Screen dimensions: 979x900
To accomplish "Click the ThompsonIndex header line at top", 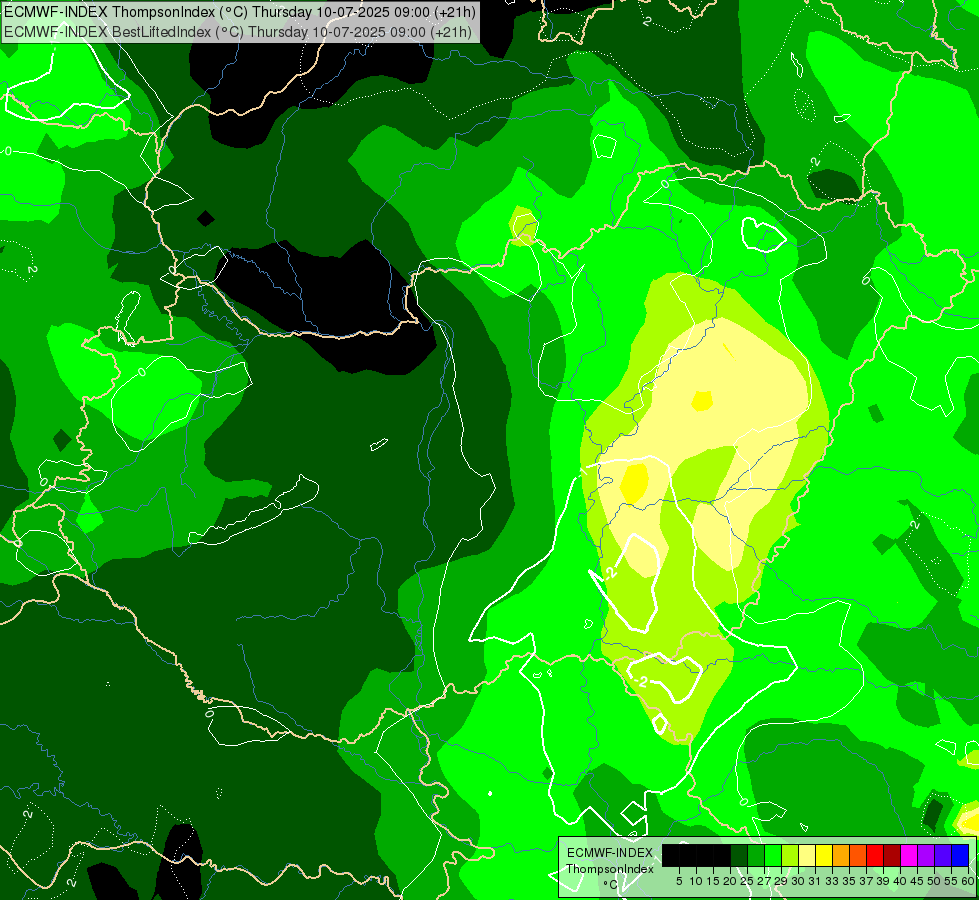I will [240, 12].
